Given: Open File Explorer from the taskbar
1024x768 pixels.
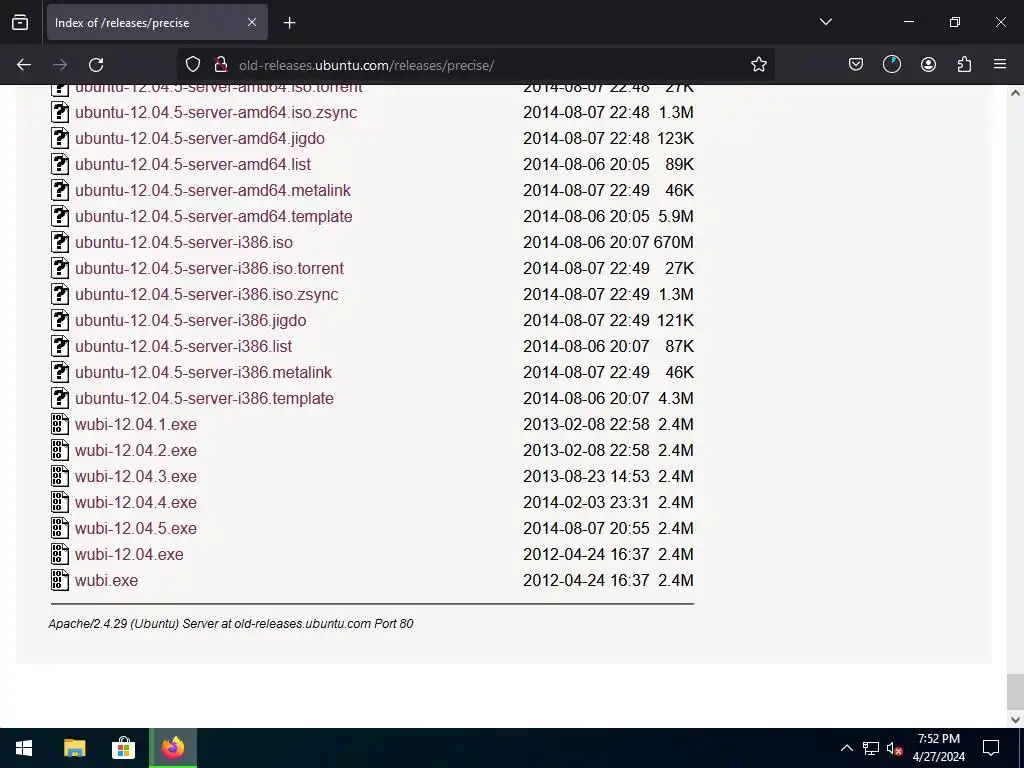Looking at the screenshot, I should pyautogui.click(x=74, y=748).
